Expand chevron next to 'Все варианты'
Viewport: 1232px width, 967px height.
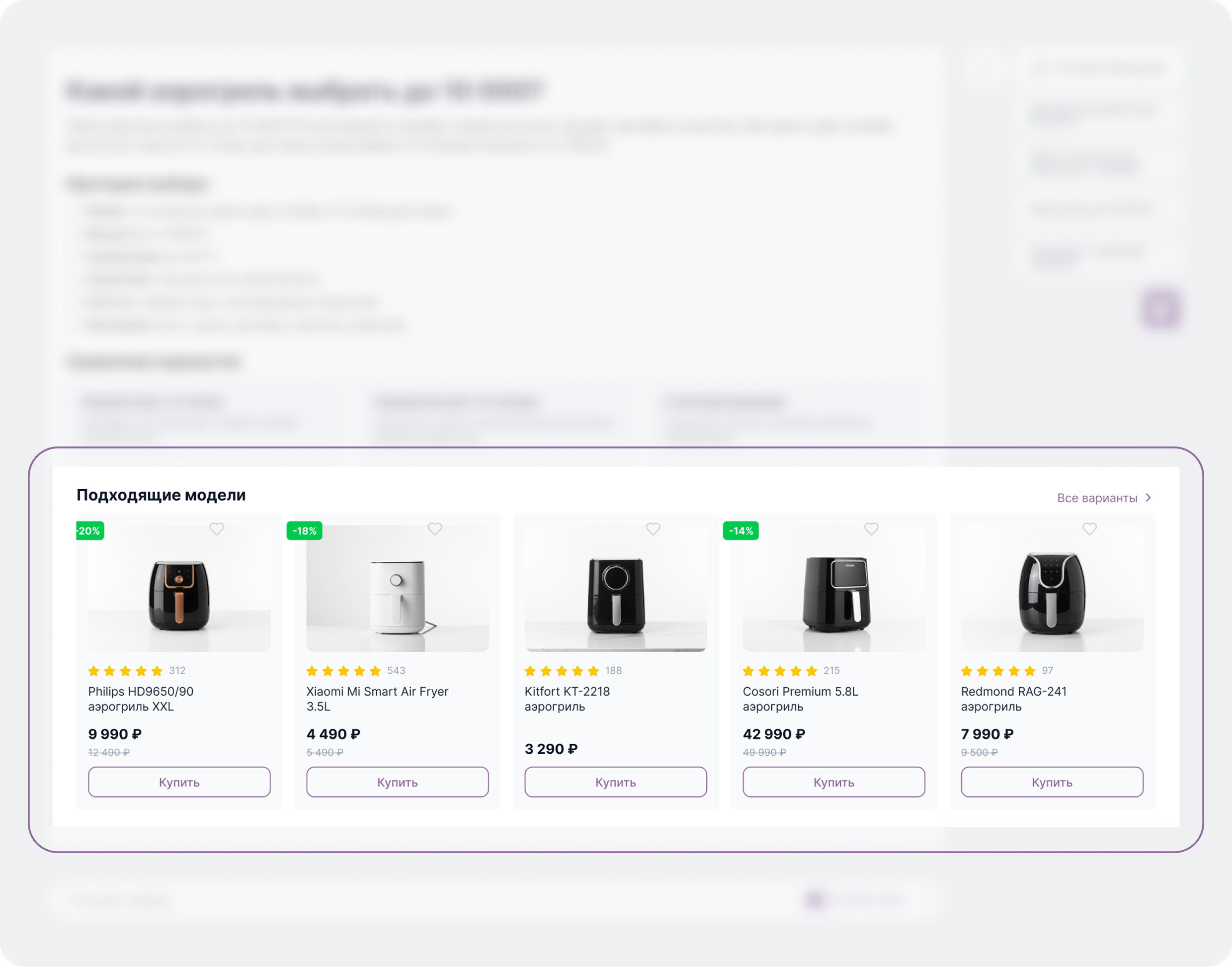(x=1148, y=498)
